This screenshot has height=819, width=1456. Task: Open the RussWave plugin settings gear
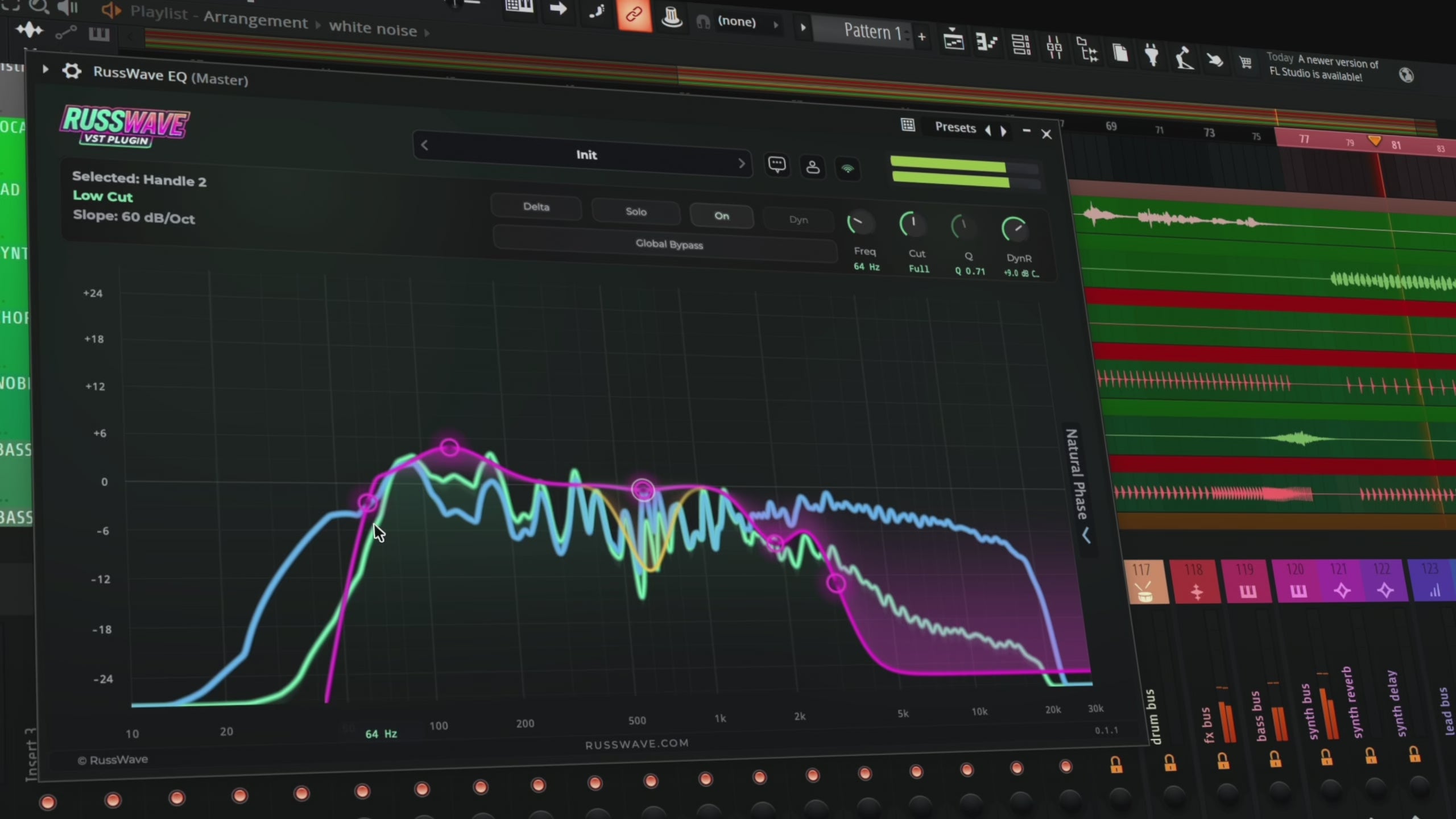pyautogui.click(x=72, y=72)
